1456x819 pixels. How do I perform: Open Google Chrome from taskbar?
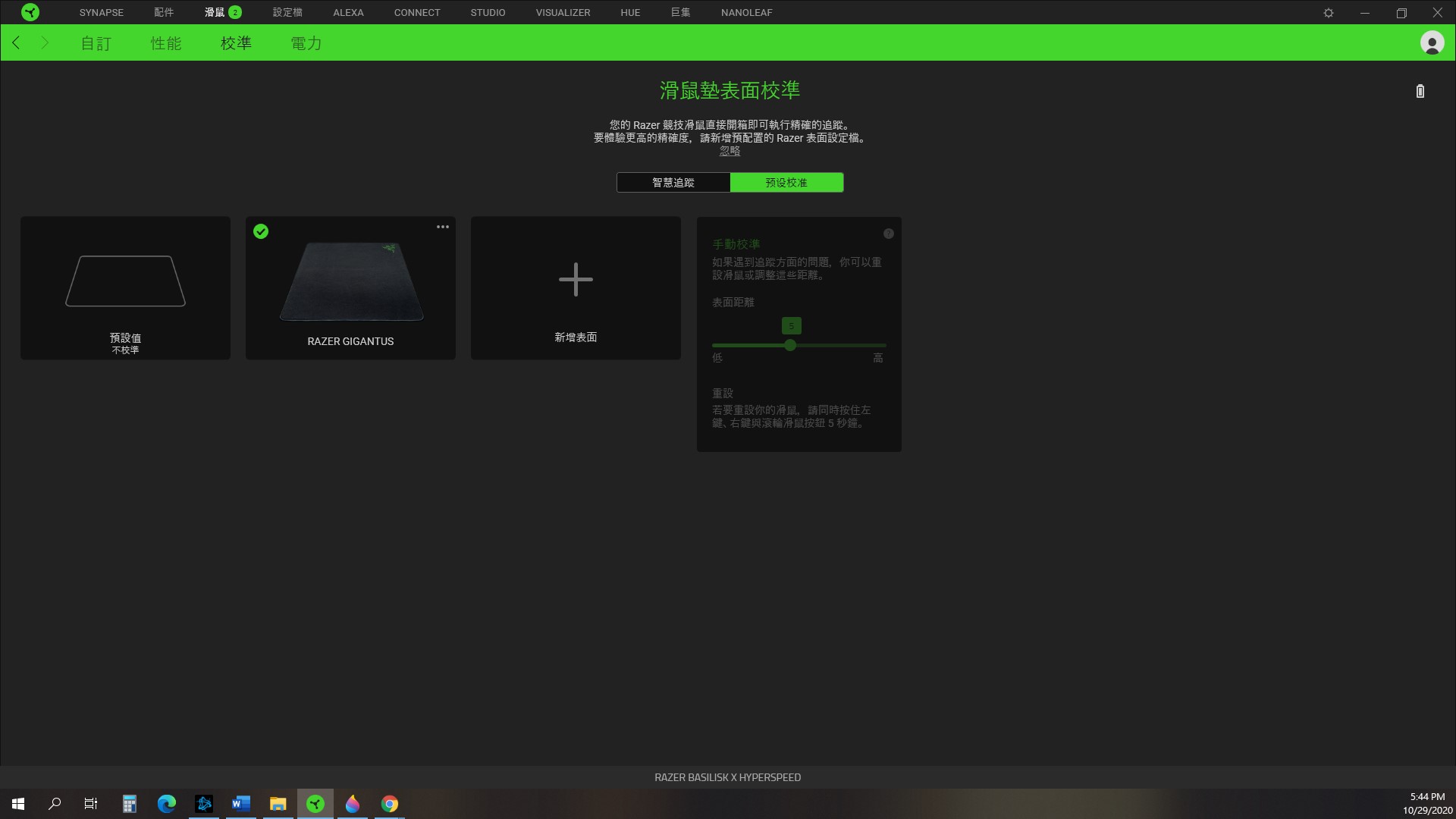tap(390, 804)
